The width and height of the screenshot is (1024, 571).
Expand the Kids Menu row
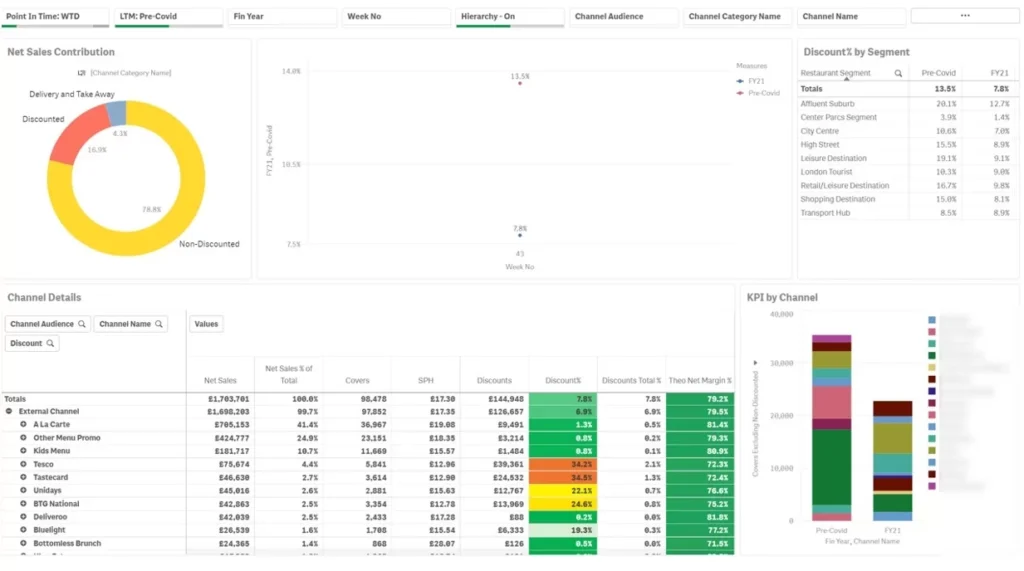coord(23,451)
